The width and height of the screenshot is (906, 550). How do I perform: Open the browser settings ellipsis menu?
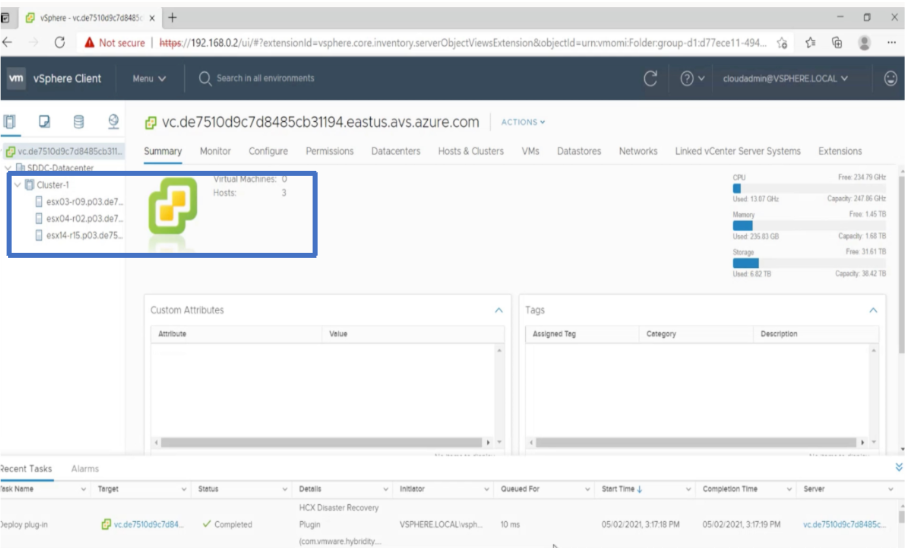pyautogui.click(x=892, y=42)
